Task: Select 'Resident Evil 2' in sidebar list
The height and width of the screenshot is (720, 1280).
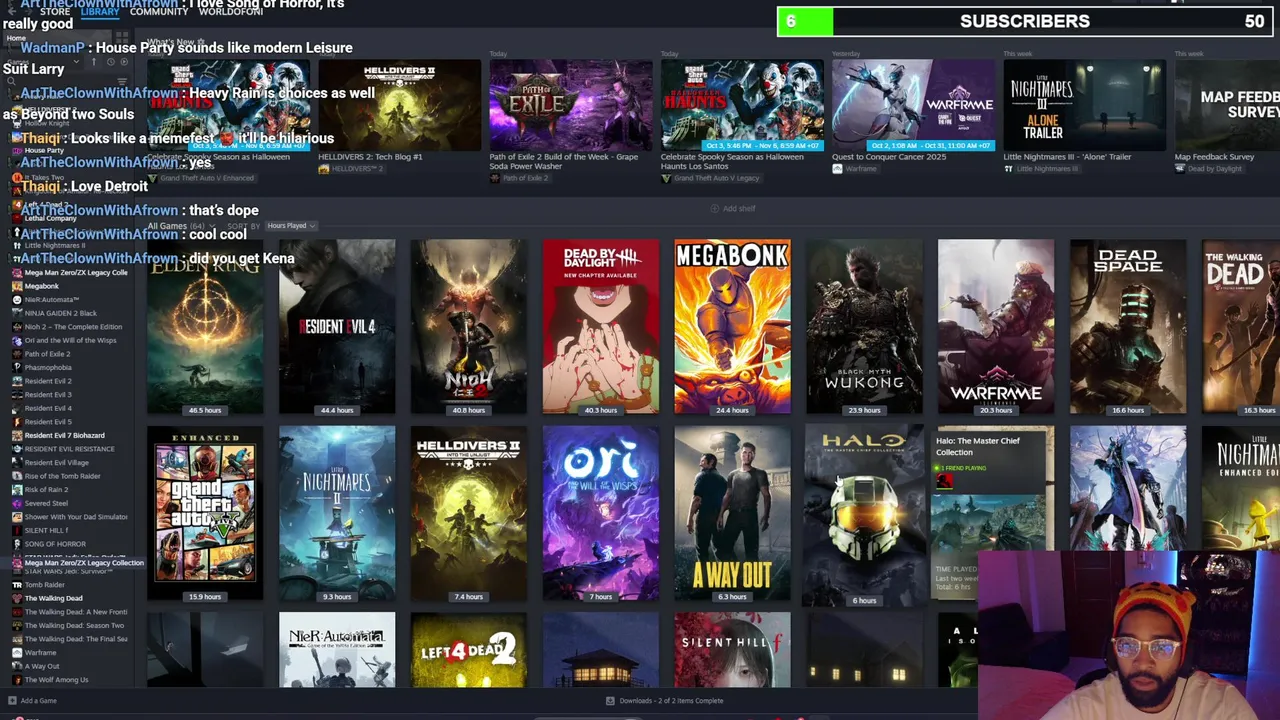Action: pyautogui.click(x=48, y=381)
